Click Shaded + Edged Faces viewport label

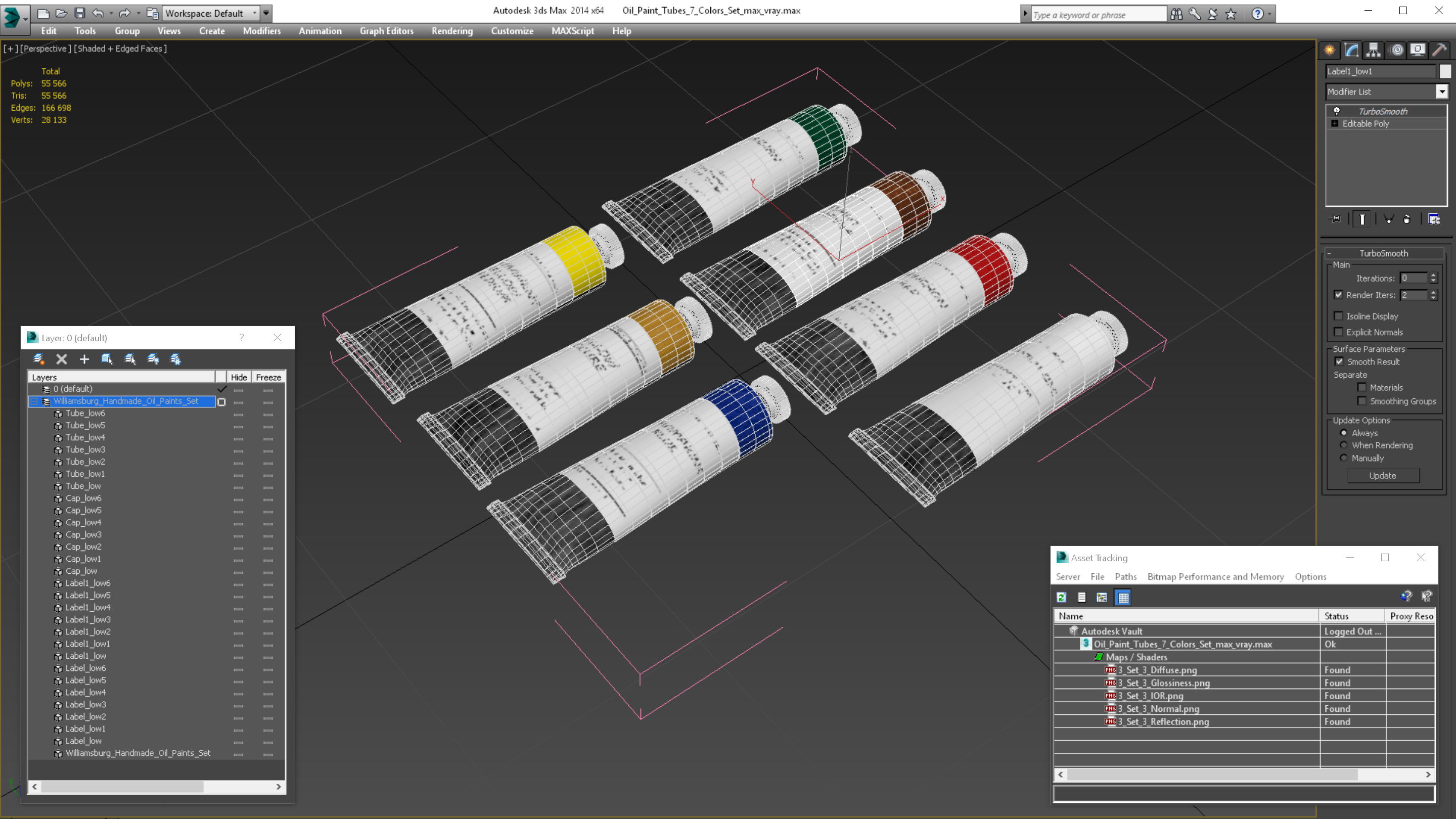(x=120, y=49)
